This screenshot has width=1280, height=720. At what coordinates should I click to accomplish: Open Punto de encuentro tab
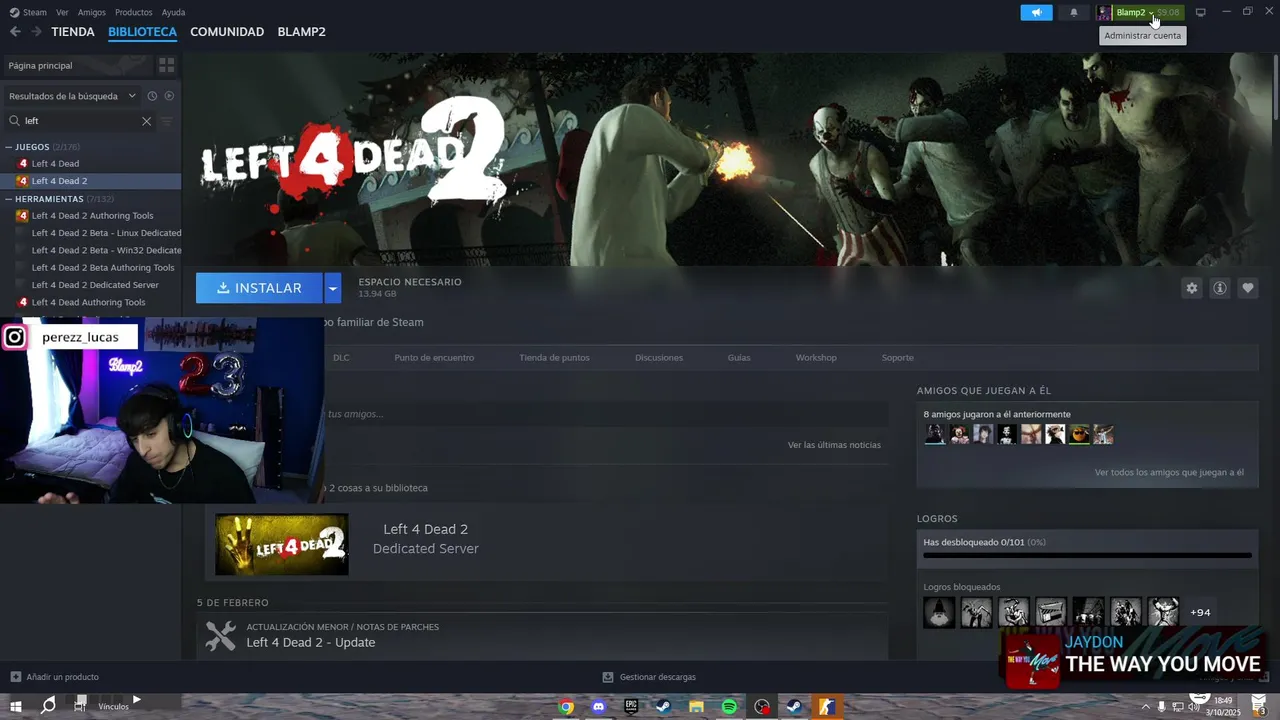click(434, 357)
